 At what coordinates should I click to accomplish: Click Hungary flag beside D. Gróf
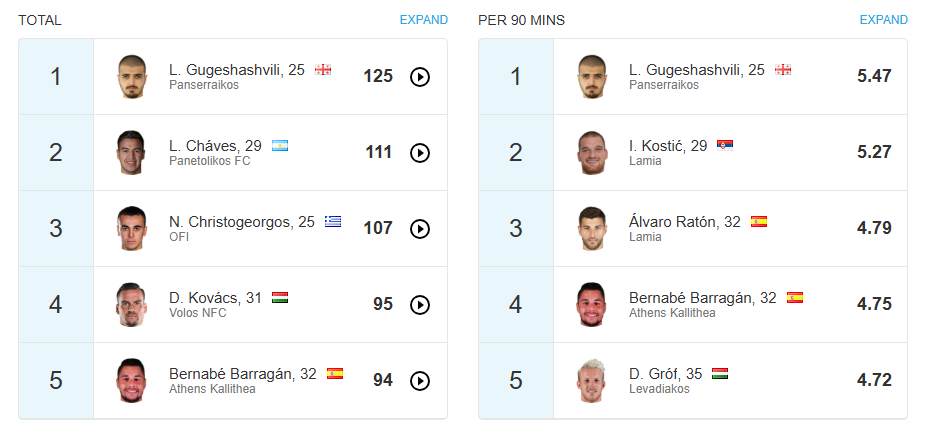point(719,374)
